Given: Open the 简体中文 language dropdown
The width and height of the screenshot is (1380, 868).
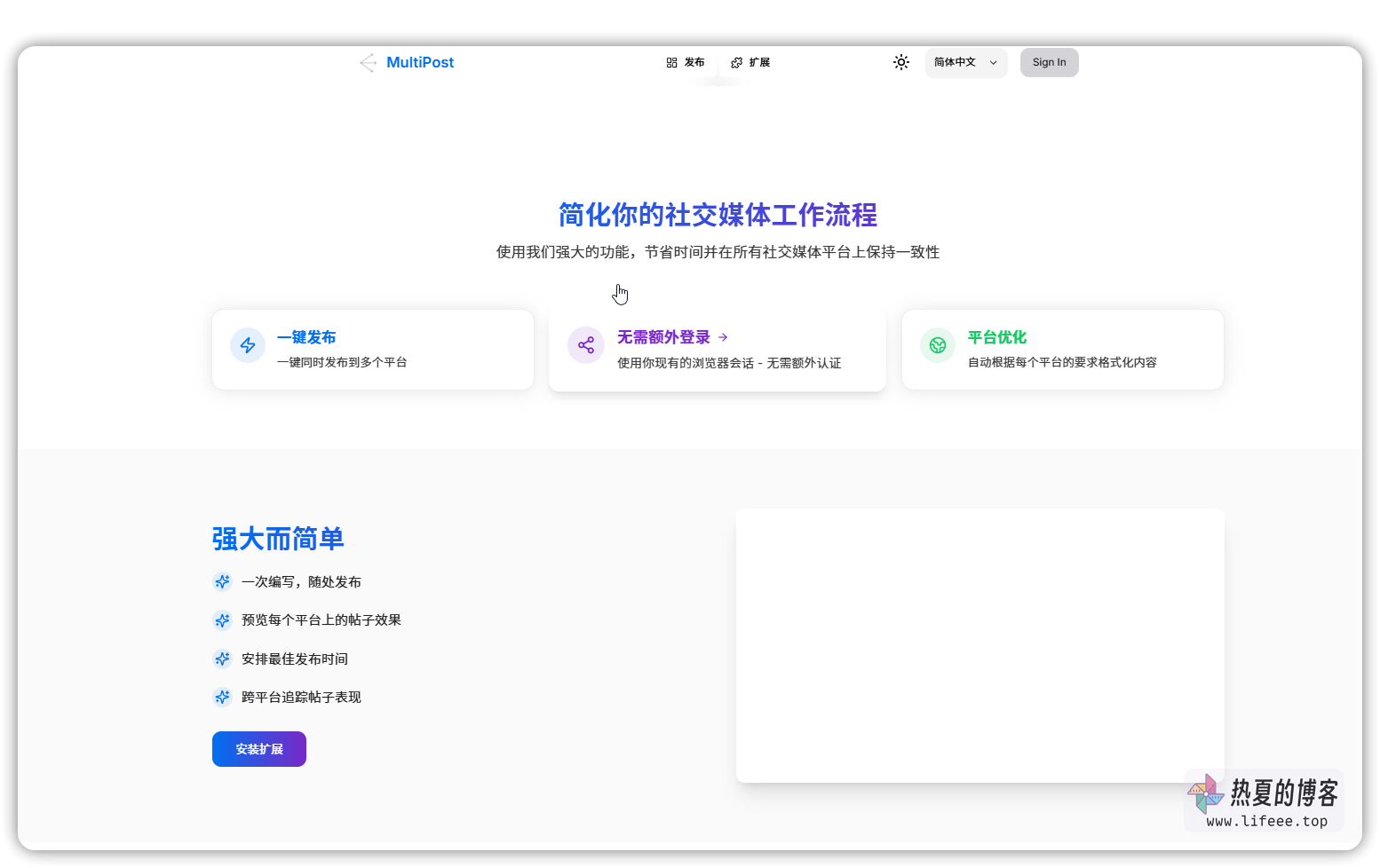Looking at the screenshot, I should click(965, 62).
